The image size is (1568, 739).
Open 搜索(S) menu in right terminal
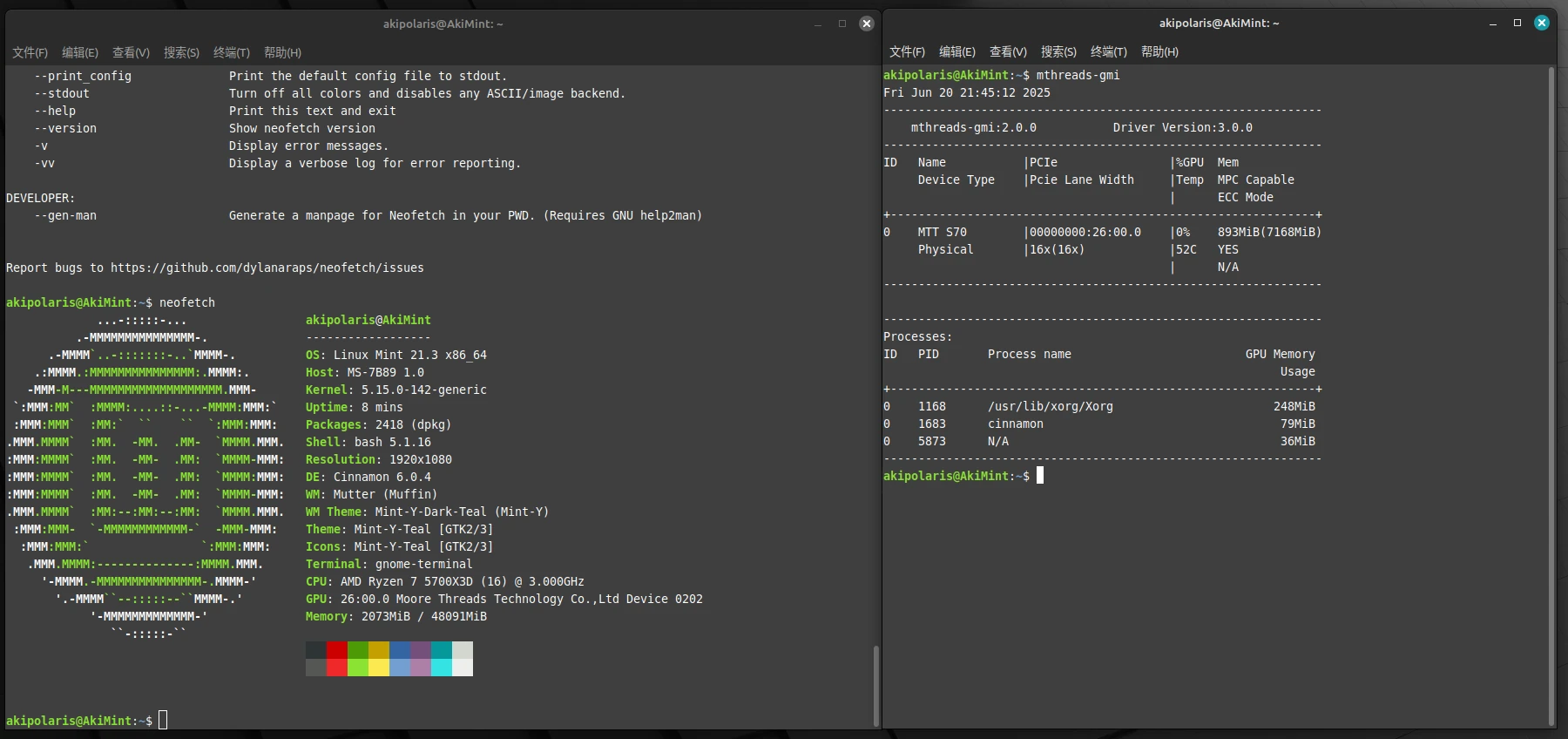tap(1058, 51)
